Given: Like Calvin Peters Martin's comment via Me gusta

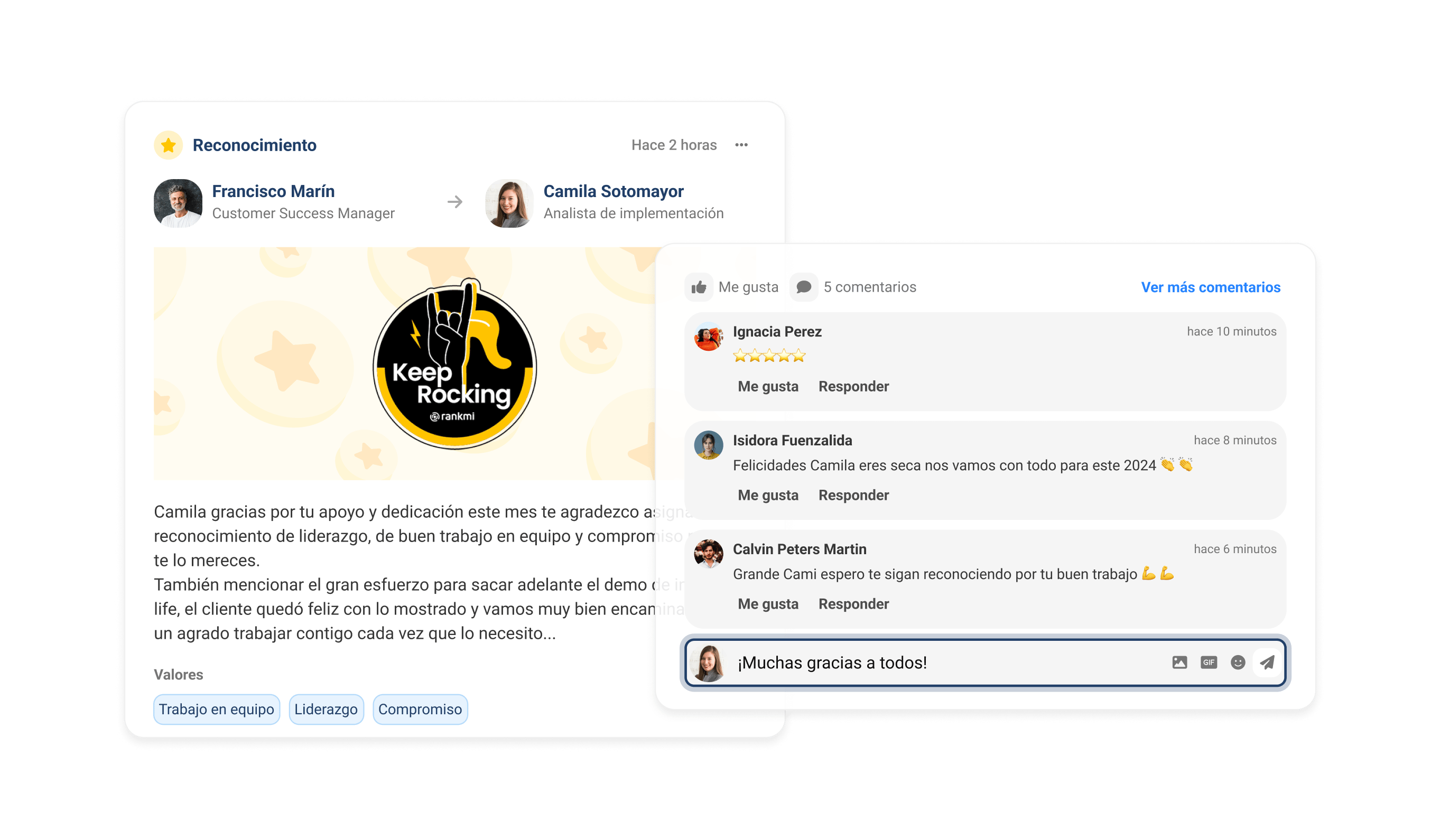Looking at the screenshot, I should click(767, 603).
